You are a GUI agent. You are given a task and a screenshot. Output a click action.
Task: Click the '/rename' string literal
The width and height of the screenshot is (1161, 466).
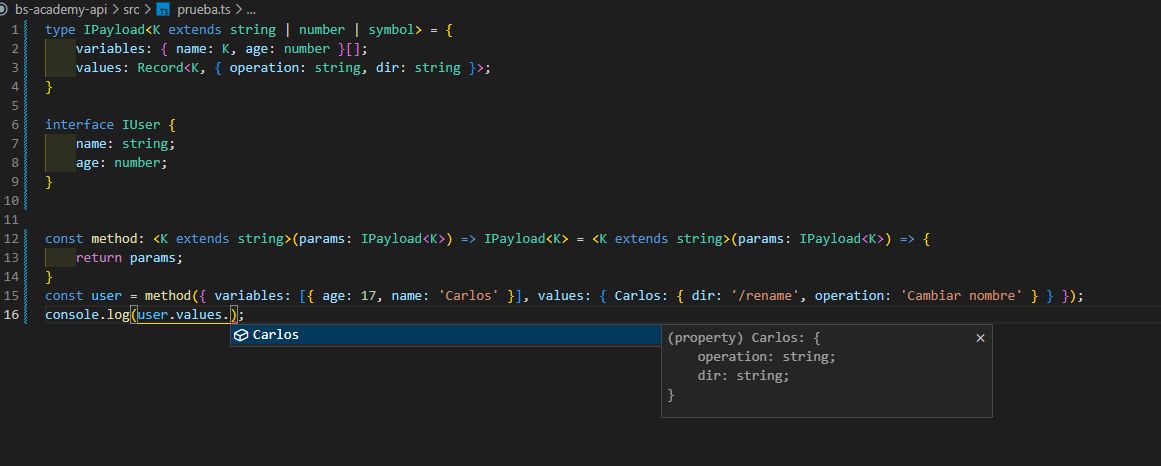pyautogui.click(x=766, y=296)
